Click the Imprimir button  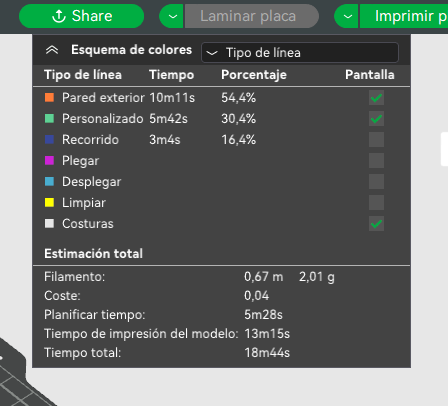click(404, 16)
